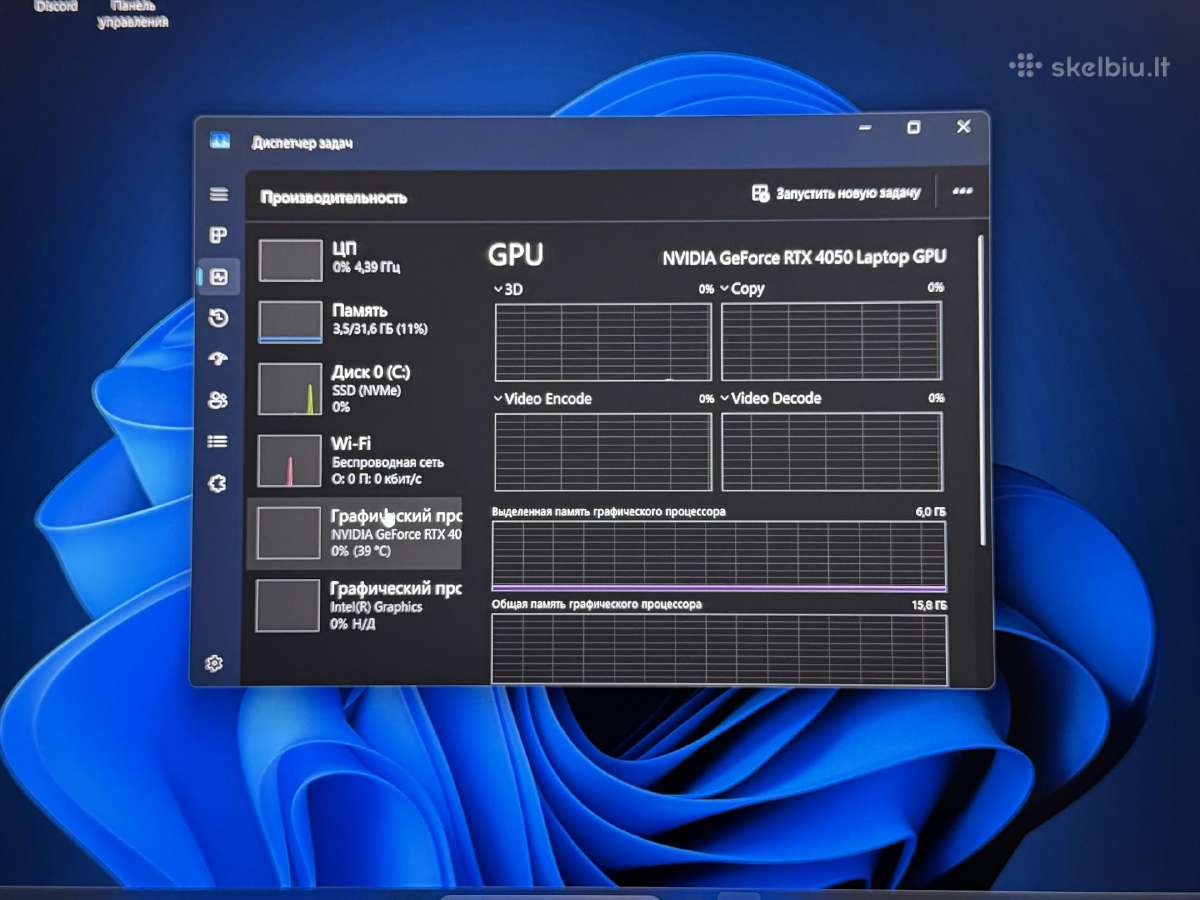Image resolution: width=1200 pixels, height=900 pixels.
Task: Open the Details list icon in sidebar
Action: click(217, 441)
